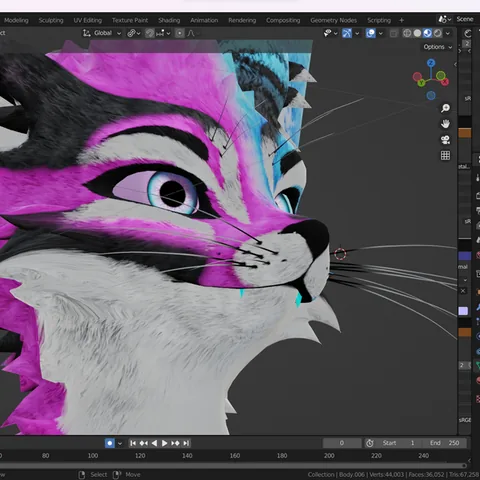
Task: Jump to timeline end endpoint
Action: click(186, 443)
